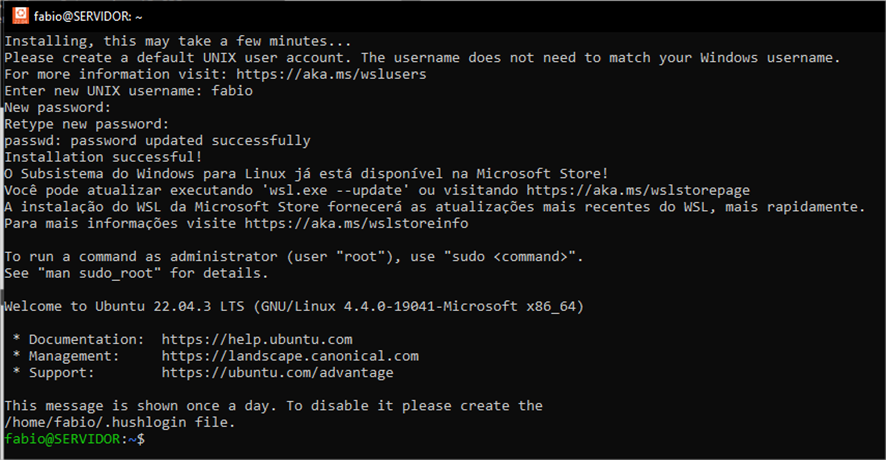Open the https://landscape.canonical.com management link
Viewport: 886px width, 460px height.
(290, 356)
